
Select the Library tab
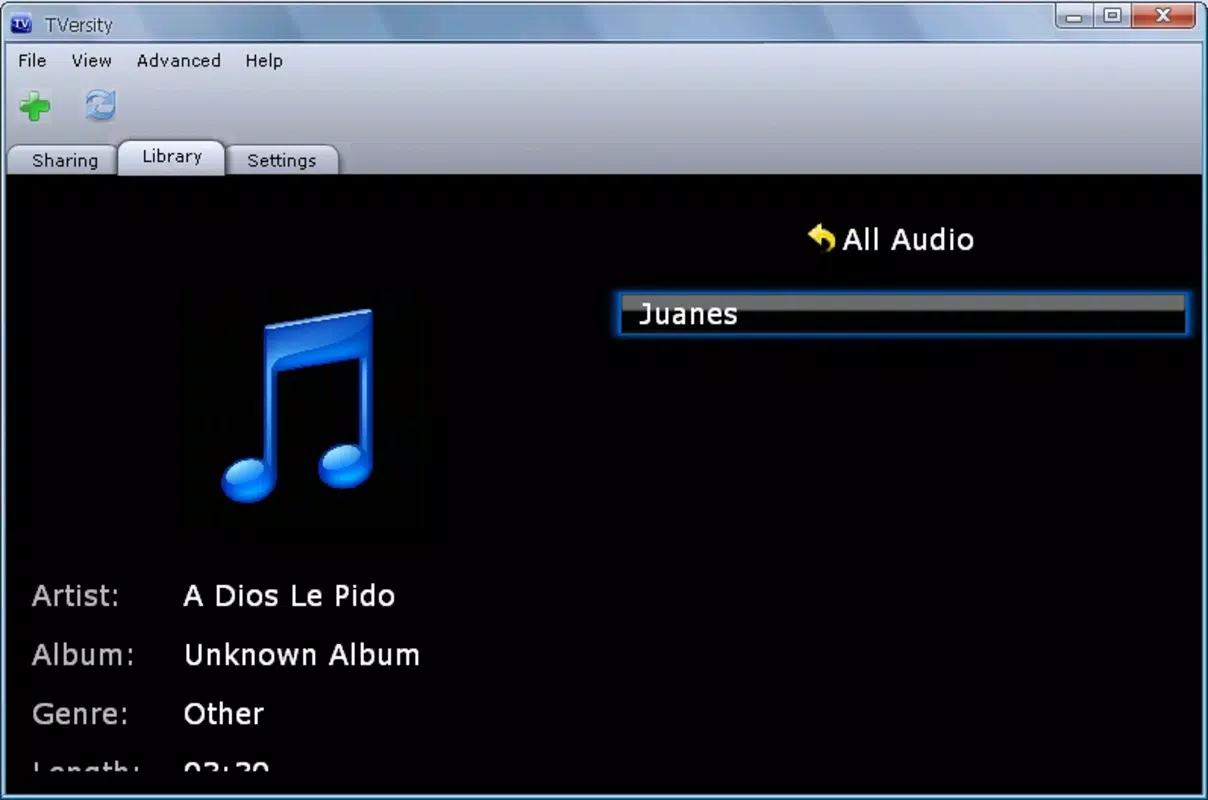172,157
